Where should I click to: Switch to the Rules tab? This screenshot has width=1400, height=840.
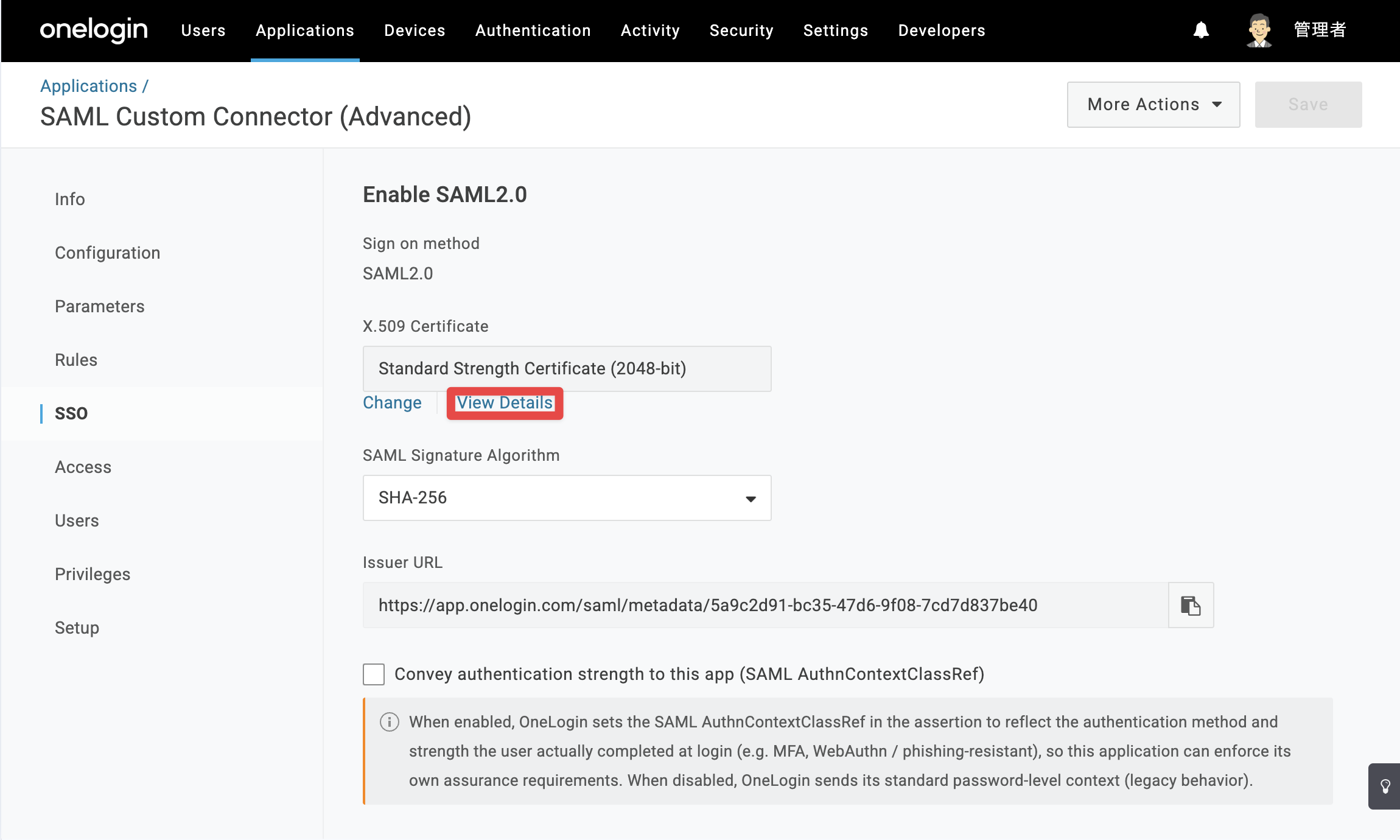click(76, 360)
